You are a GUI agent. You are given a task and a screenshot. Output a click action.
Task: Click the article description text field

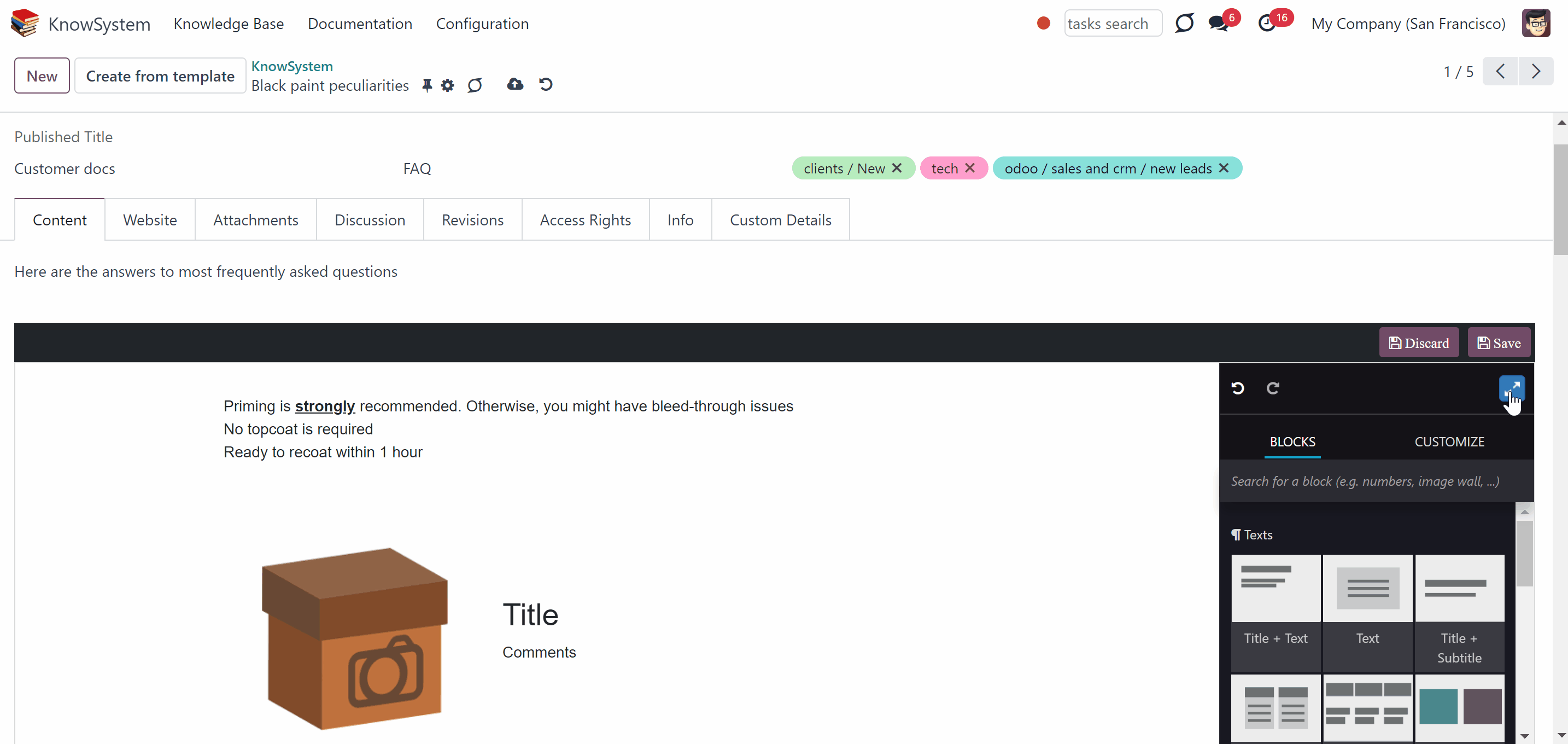click(x=206, y=271)
